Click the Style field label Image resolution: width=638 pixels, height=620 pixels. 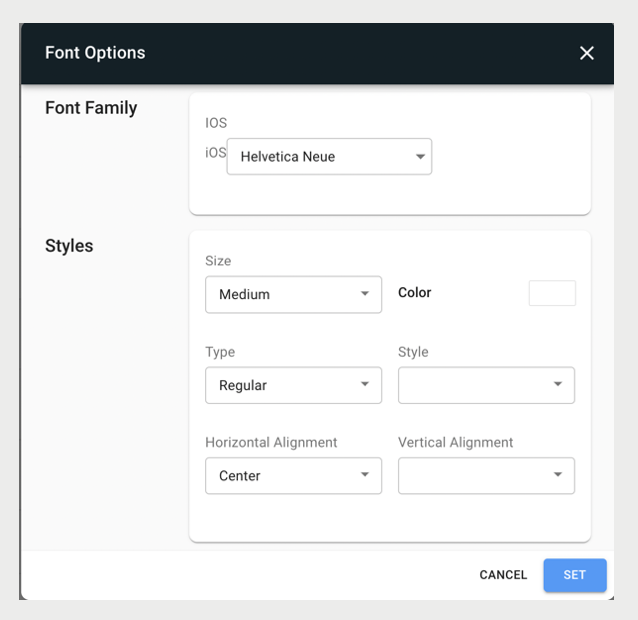(413, 352)
